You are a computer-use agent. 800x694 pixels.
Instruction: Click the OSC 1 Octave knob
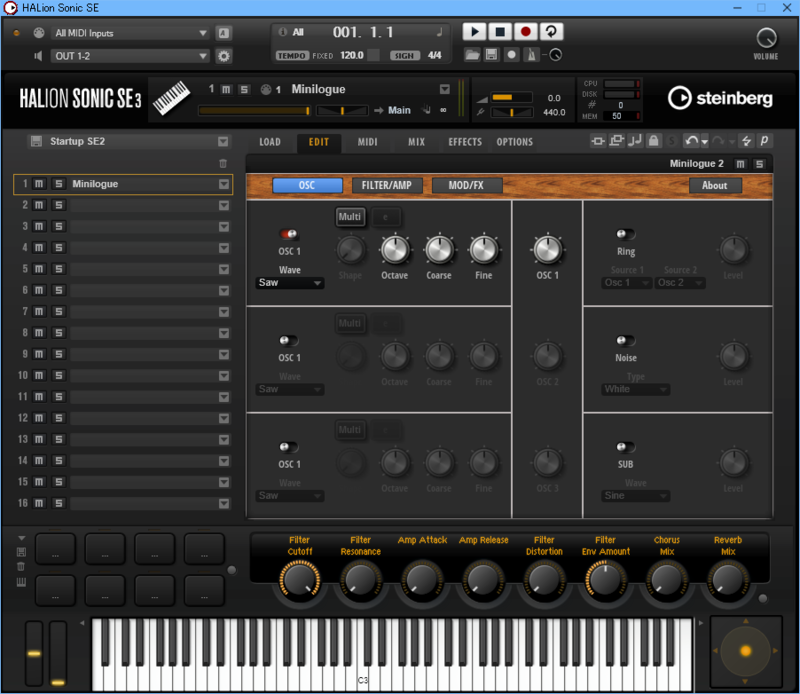pos(395,250)
